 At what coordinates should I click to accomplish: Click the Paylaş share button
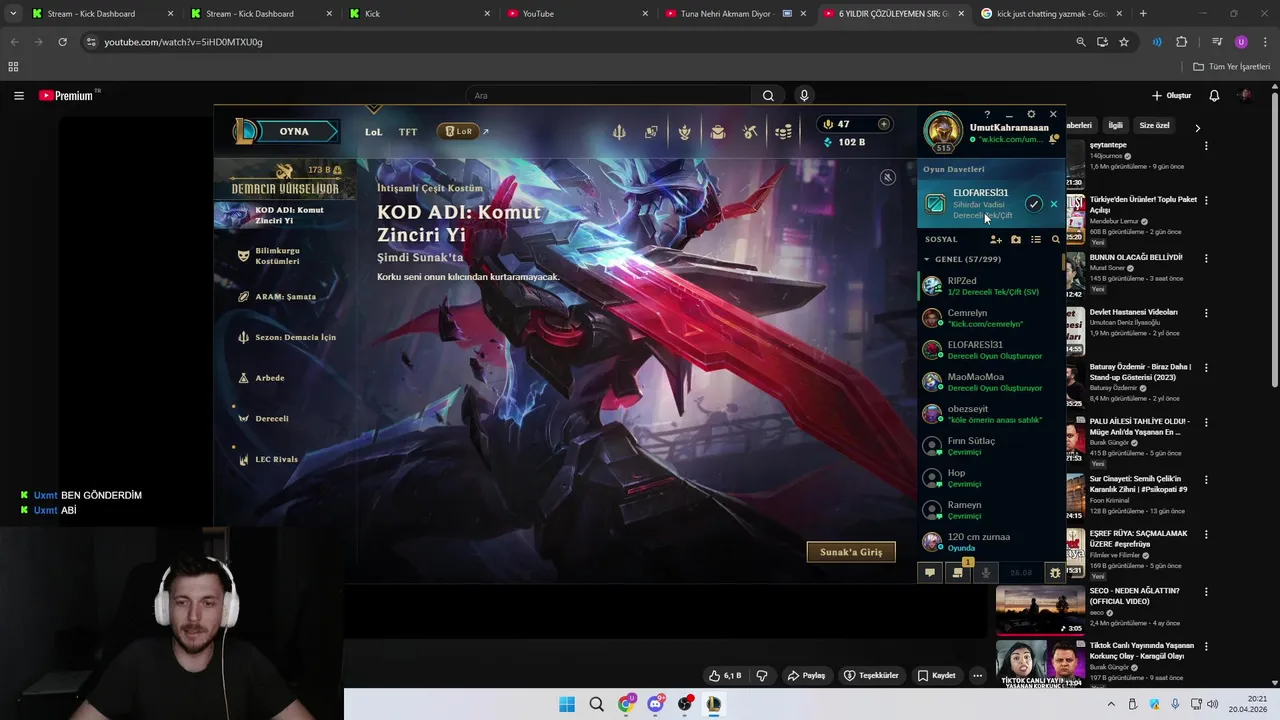click(x=806, y=675)
